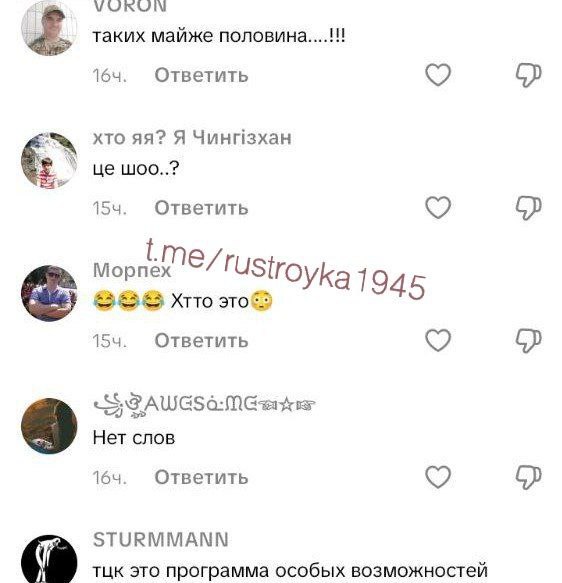Open the Морпех username

click(132, 270)
